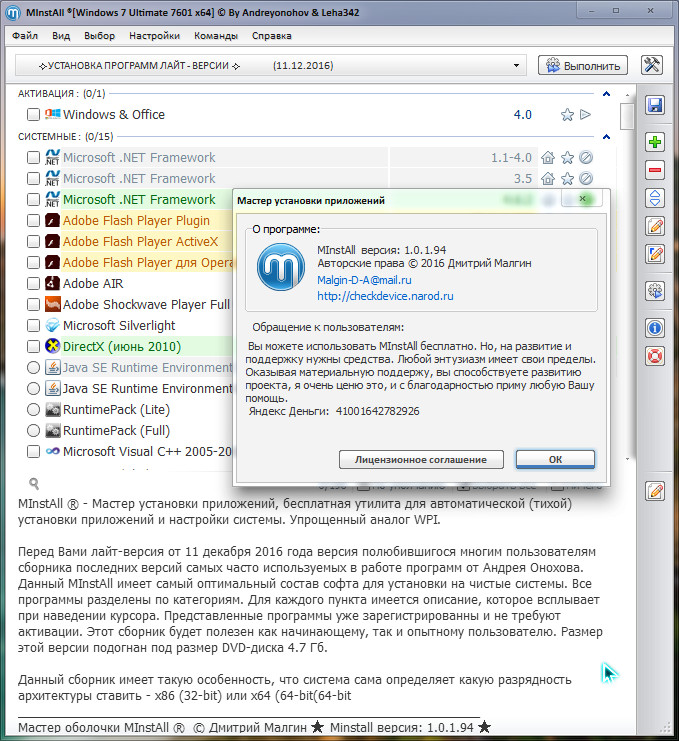Click the Лицензионное соглашение button
Image resolution: width=679 pixels, height=741 pixels.
[x=421, y=459]
